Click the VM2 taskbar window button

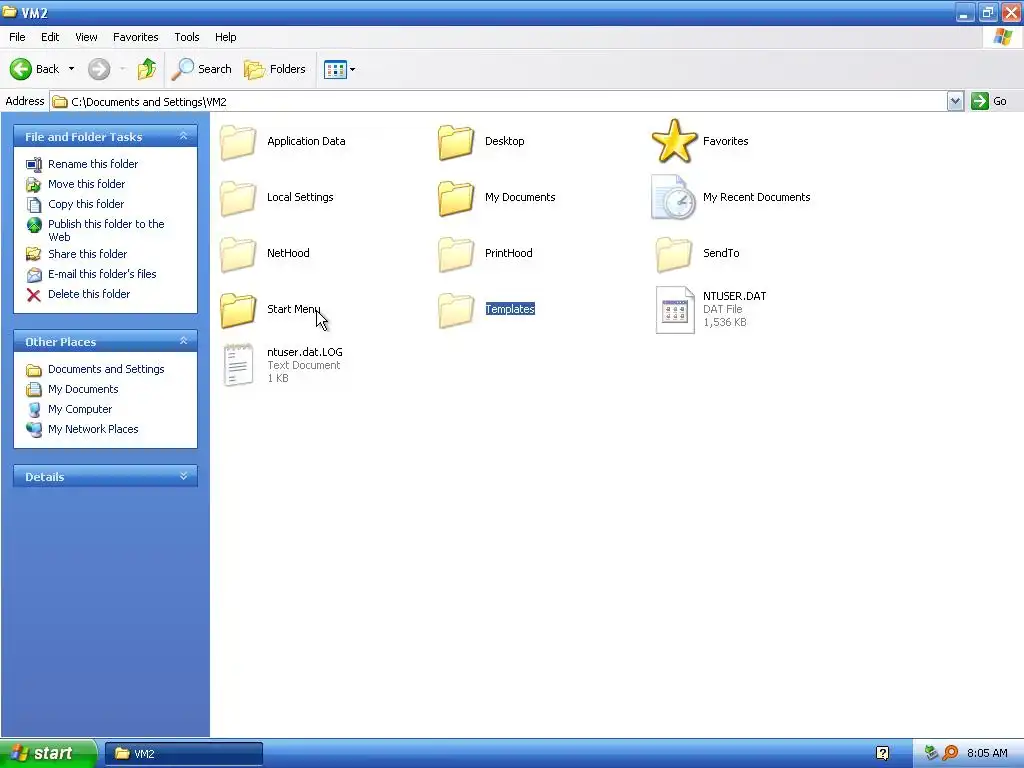pyautogui.click(x=184, y=754)
